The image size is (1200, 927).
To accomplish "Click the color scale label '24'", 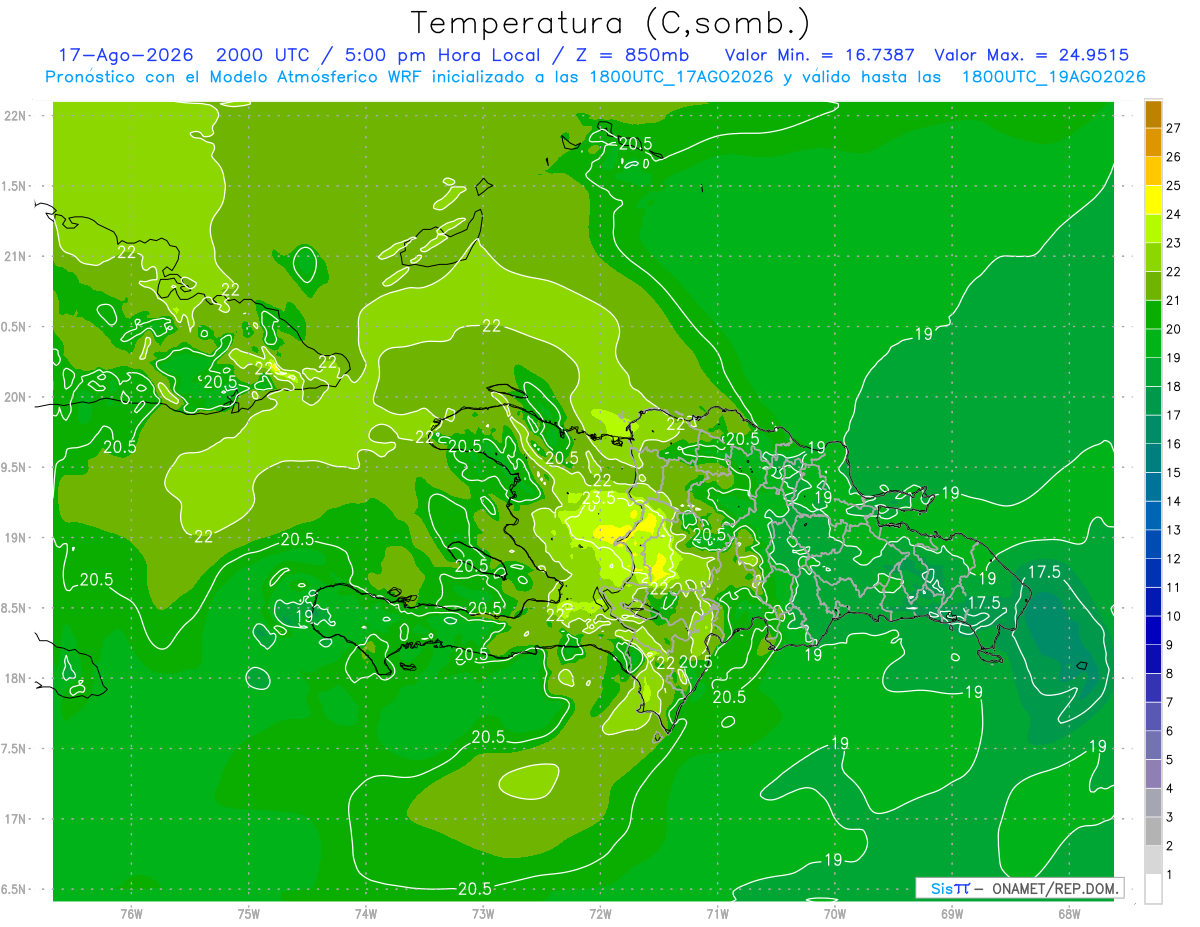I will (1174, 214).
